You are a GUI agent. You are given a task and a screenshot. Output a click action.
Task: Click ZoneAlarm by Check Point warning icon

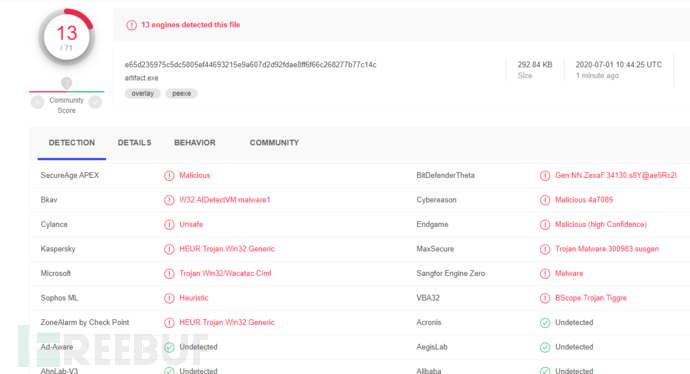tap(169, 323)
